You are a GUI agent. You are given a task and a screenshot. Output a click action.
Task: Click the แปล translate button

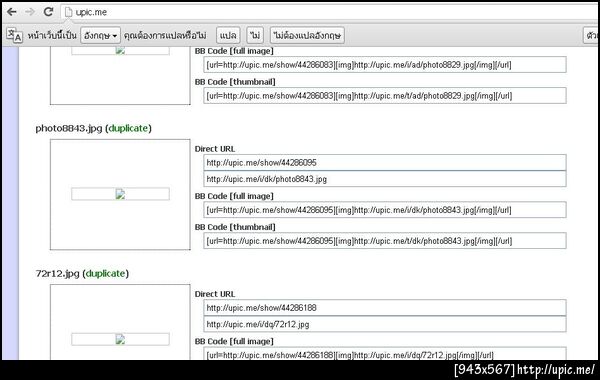[228, 36]
